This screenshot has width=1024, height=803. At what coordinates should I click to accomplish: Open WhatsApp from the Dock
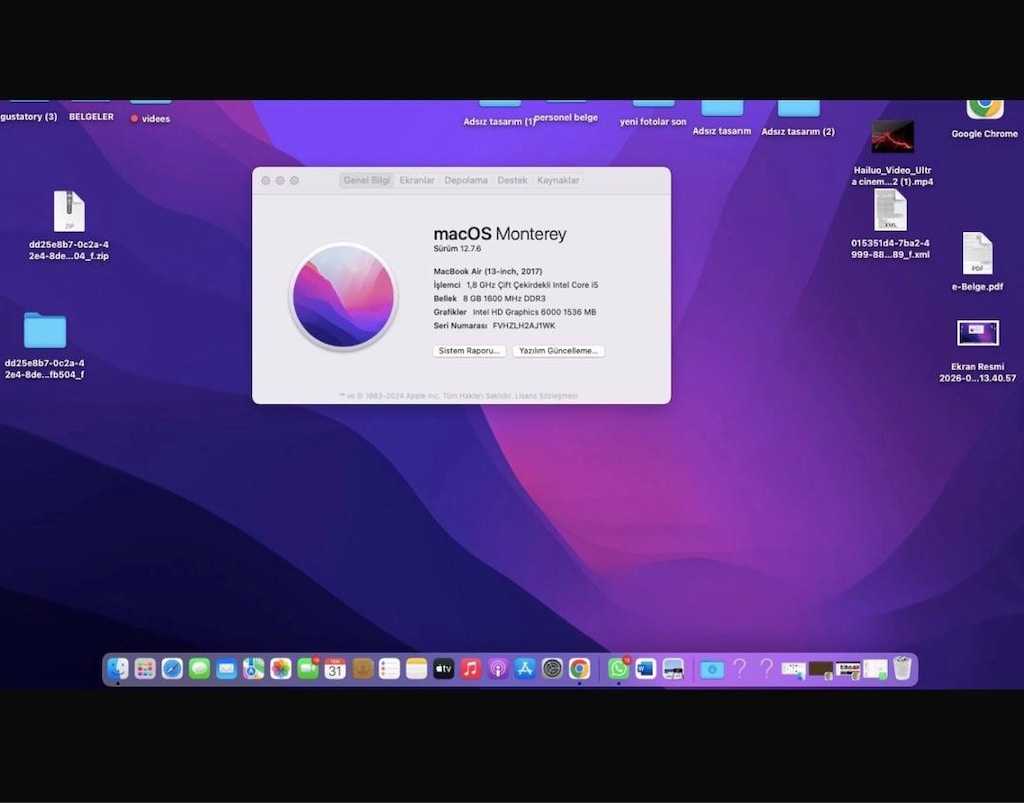pyautogui.click(x=618, y=669)
